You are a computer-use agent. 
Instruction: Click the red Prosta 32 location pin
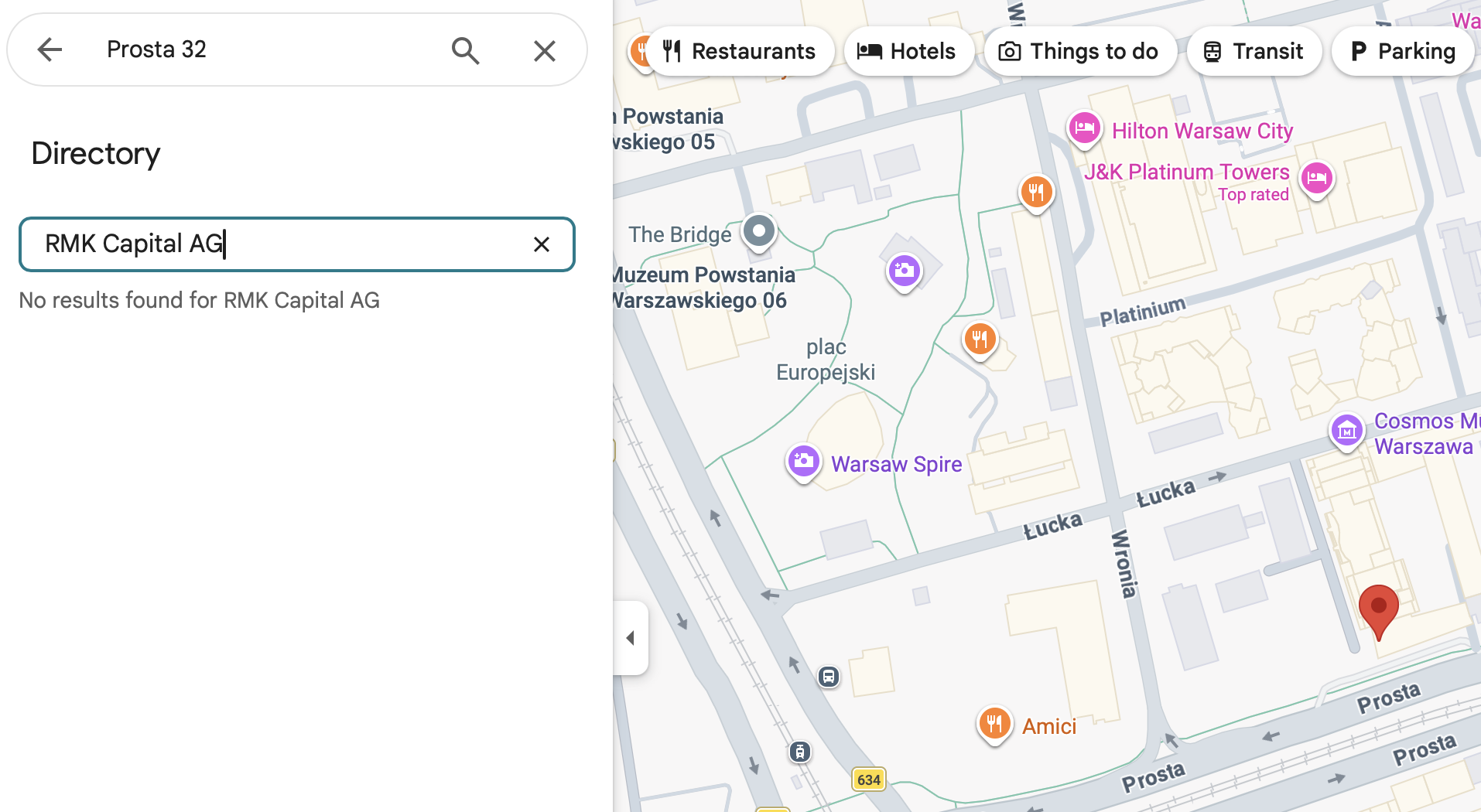pos(1378,611)
